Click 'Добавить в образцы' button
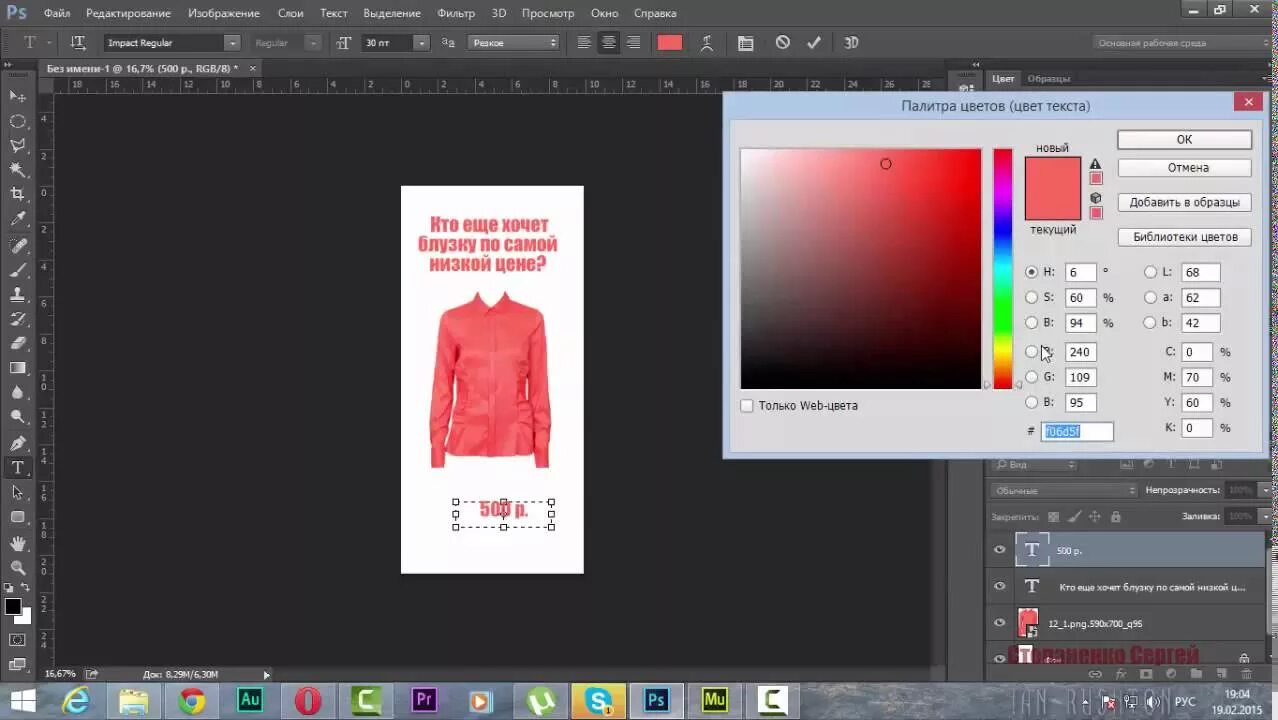Screen dimensions: 1278x720 pos(1184,202)
